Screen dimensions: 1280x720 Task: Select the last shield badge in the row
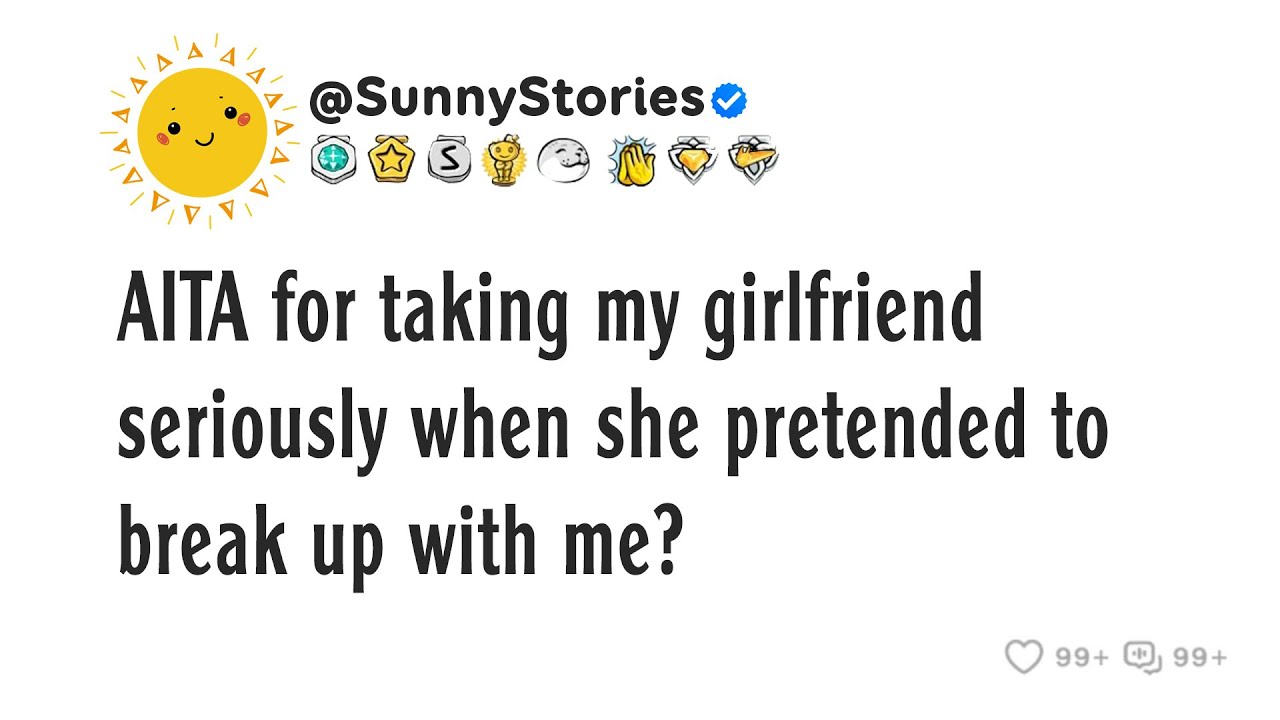(752, 160)
